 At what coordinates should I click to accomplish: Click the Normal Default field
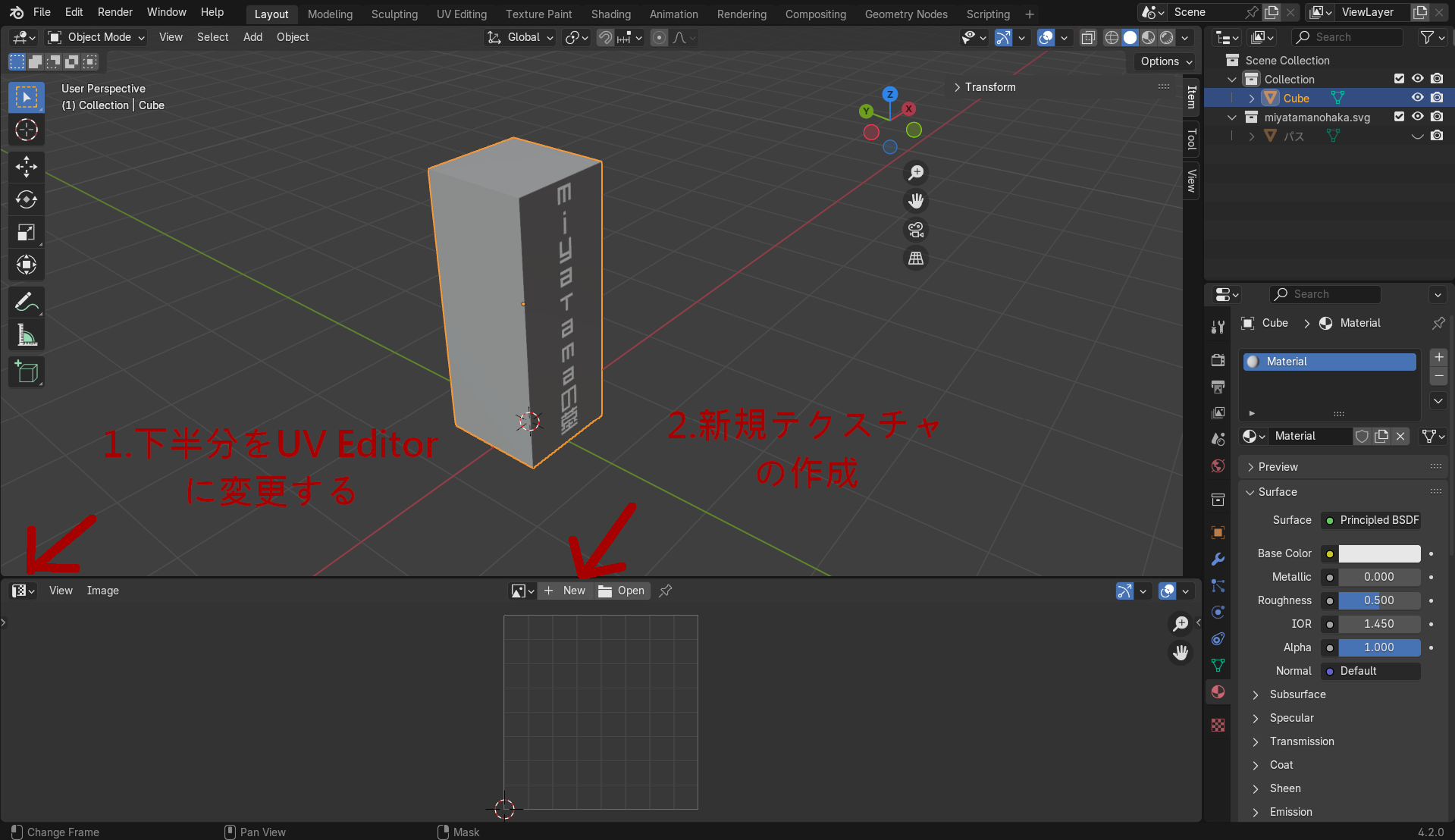tap(1371, 671)
